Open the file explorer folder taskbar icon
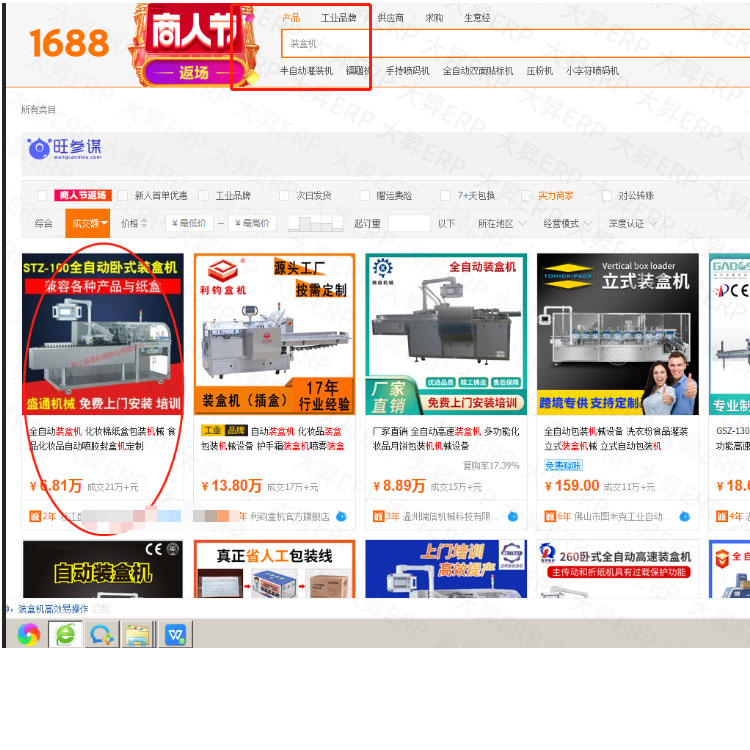The width and height of the screenshot is (750, 750). (137, 633)
